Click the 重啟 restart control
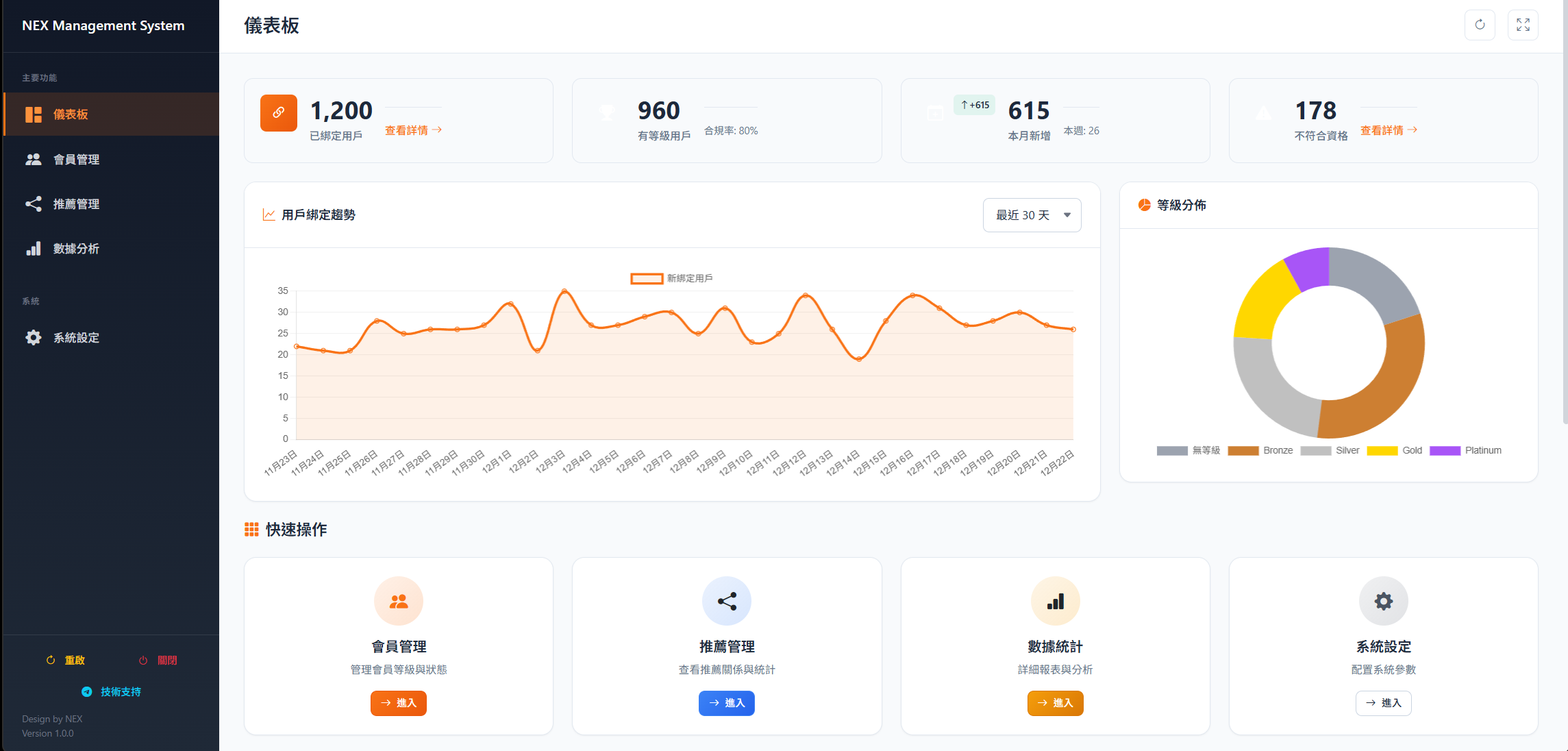This screenshot has height=751, width=1568. (x=64, y=660)
